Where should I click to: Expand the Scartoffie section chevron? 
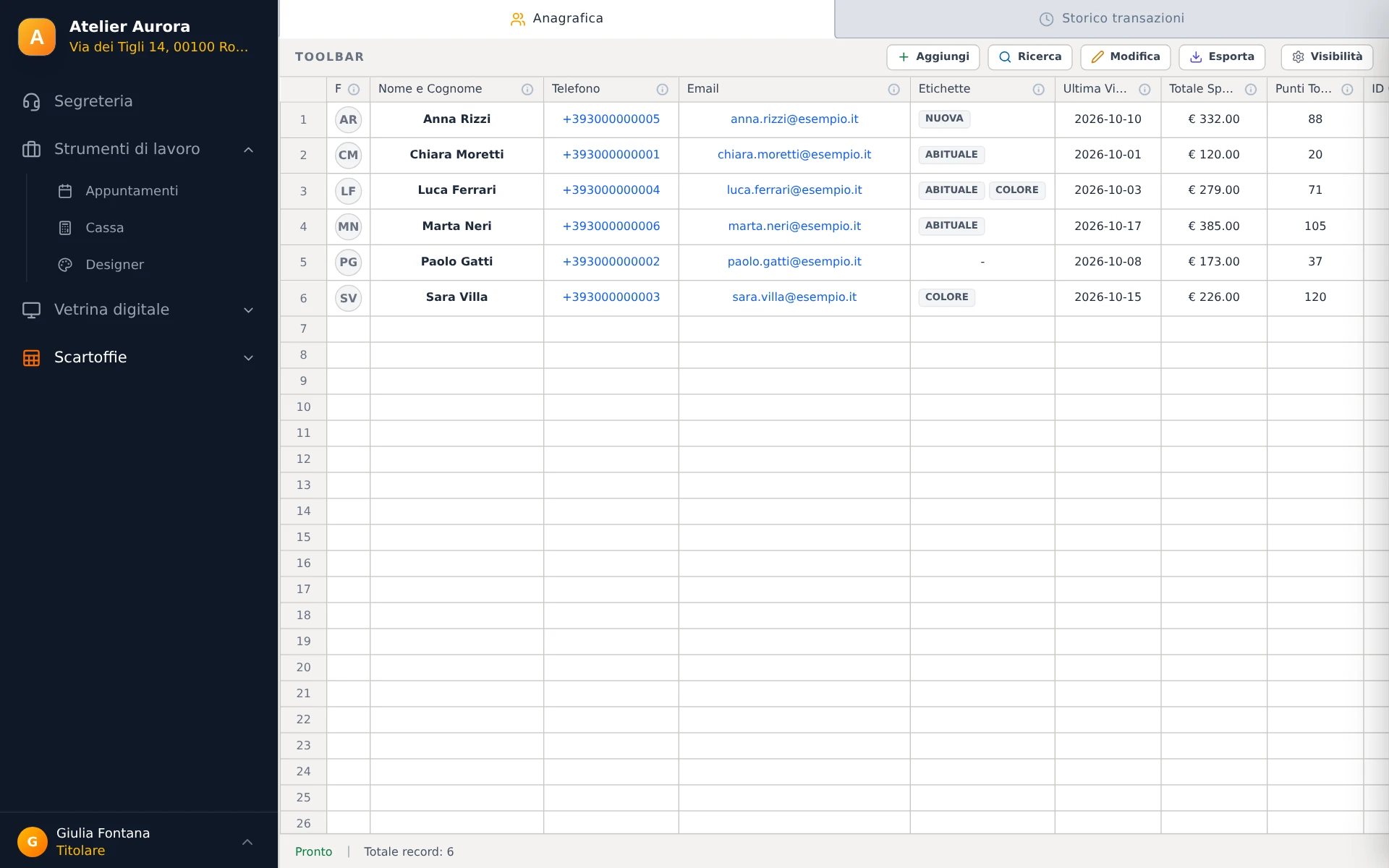click(248, 358)
